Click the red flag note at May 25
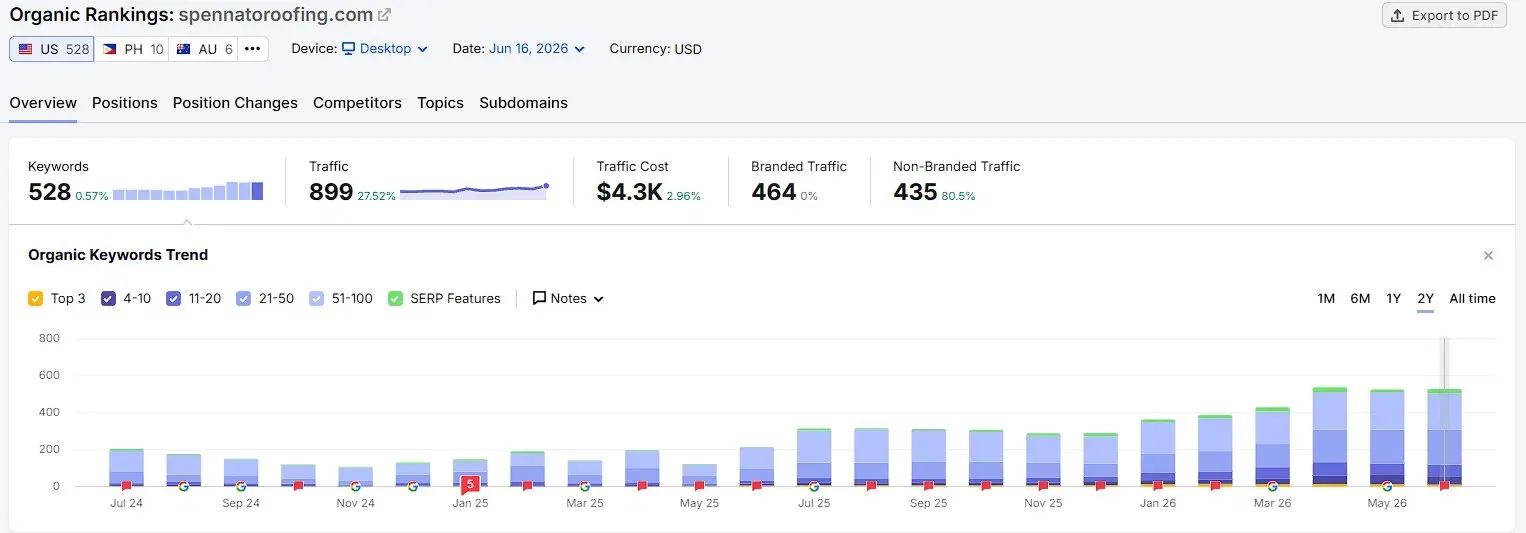 (699, 486)
